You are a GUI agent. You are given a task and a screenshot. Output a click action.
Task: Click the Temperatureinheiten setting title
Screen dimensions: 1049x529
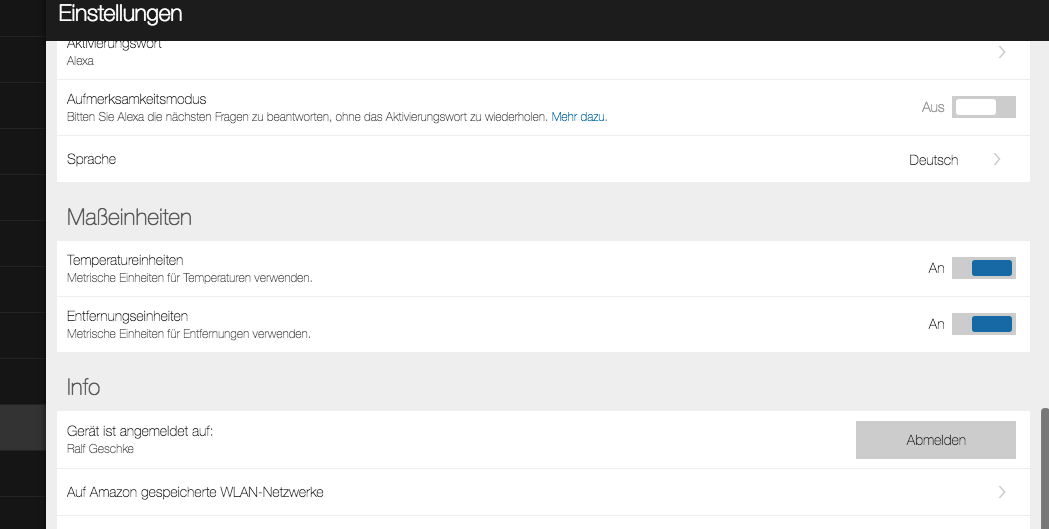coord(125,260)
